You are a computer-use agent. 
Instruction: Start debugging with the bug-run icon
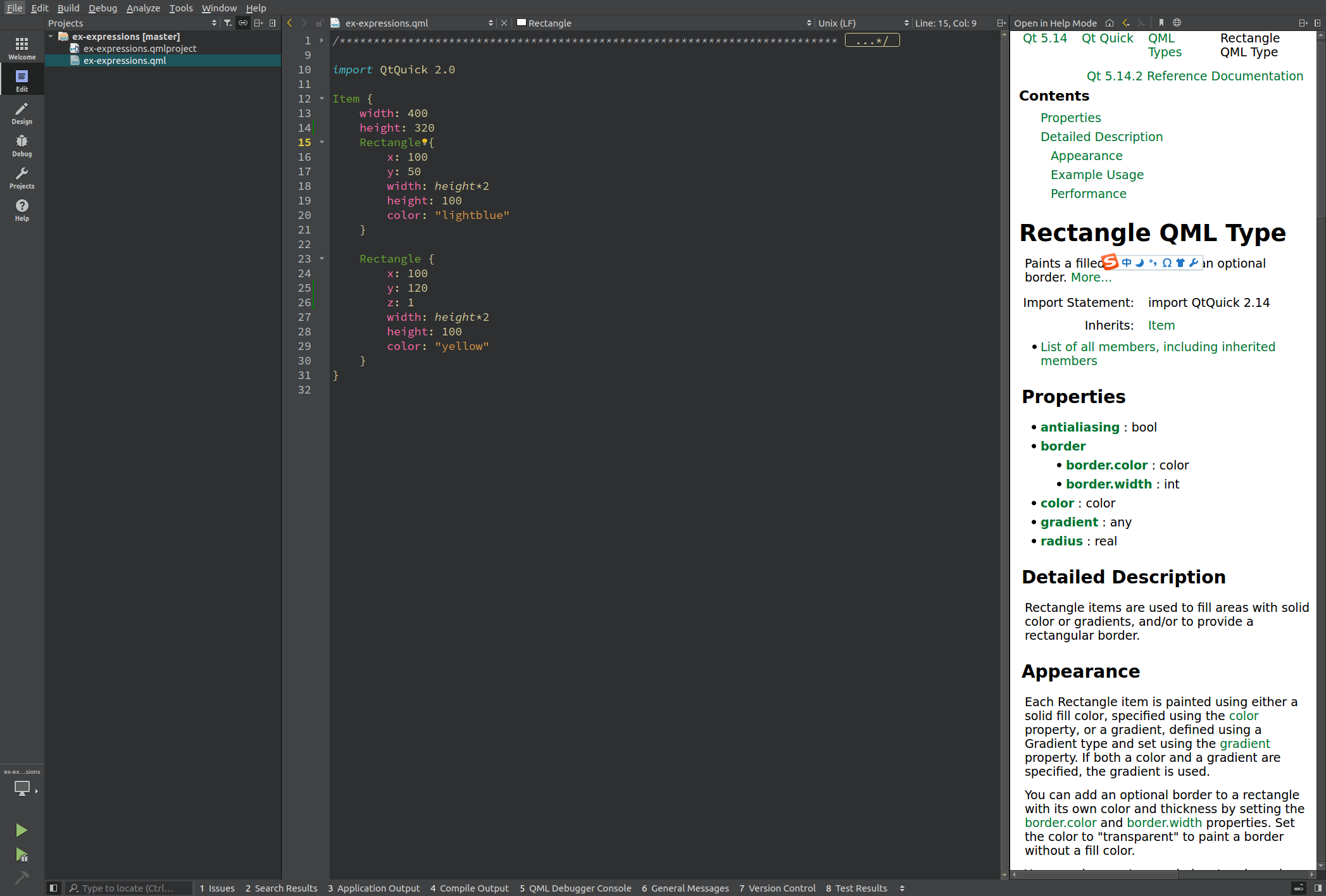tap(22, 856)
